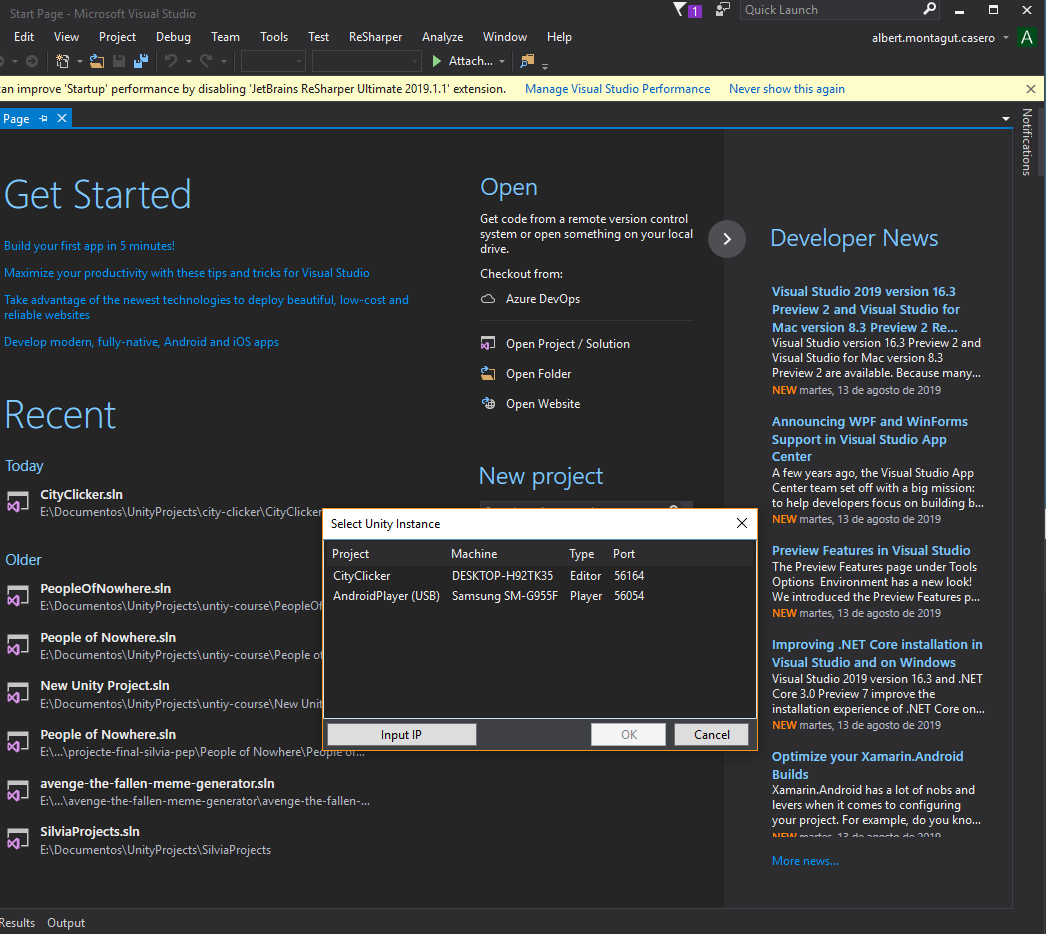The image size is (1046, 934).
Task: Expand the Redo history dropdown arrow
Action: [223, 61]
